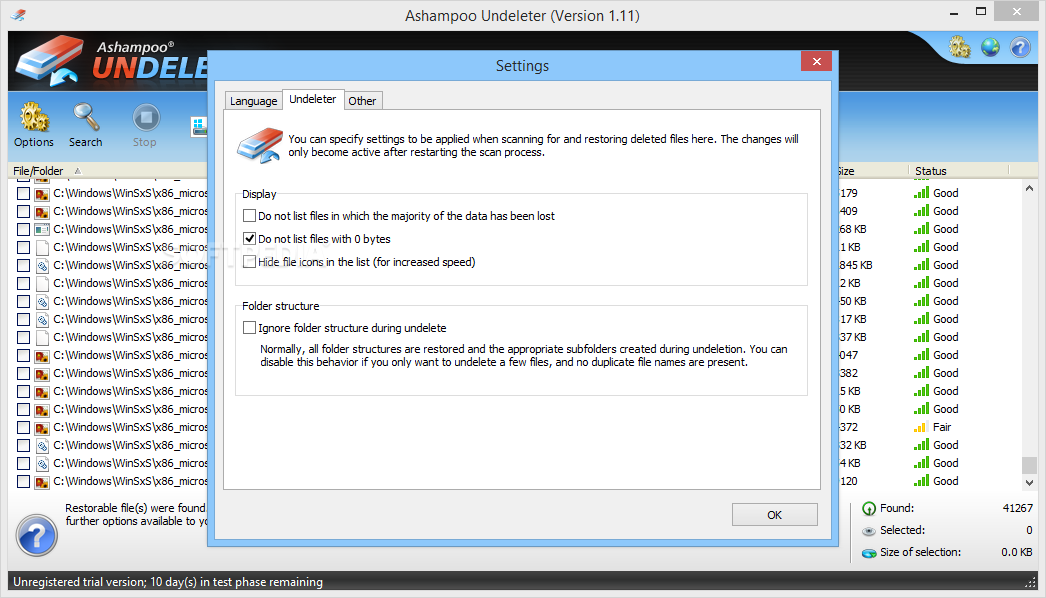The height and width of the screenshot is (598, 1046).
Task: Click the Ashampoo eraser title bar icon
Action: pyautogui.click(x=18, y=15)
